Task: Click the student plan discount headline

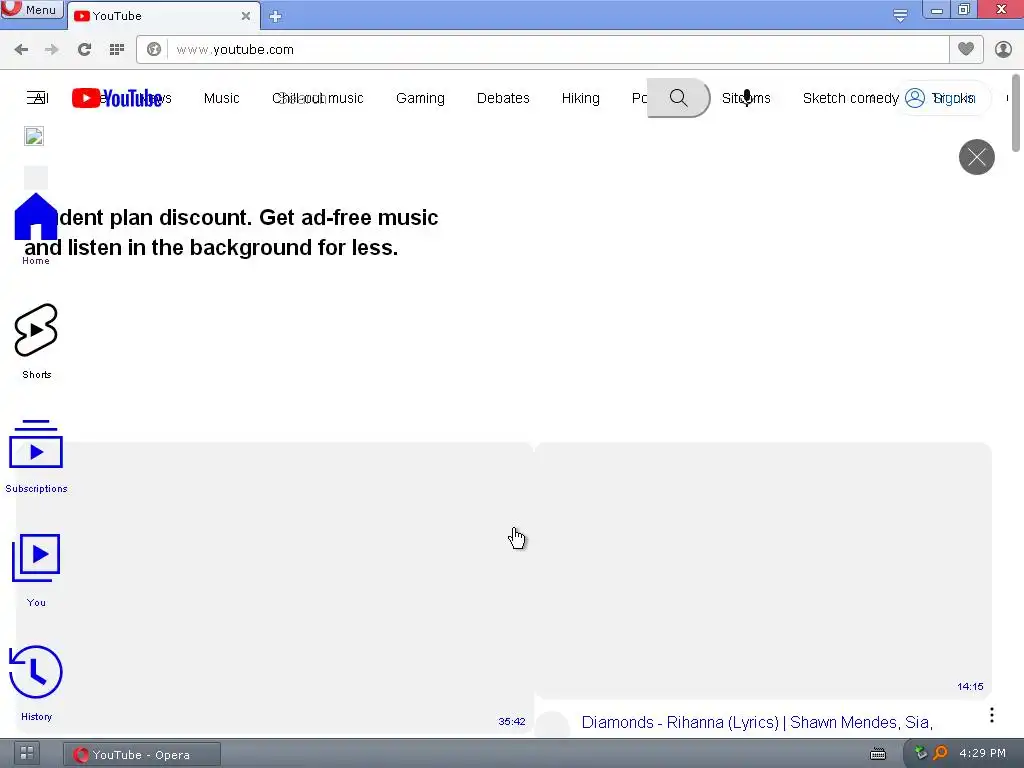Action: tap(231, 232)
